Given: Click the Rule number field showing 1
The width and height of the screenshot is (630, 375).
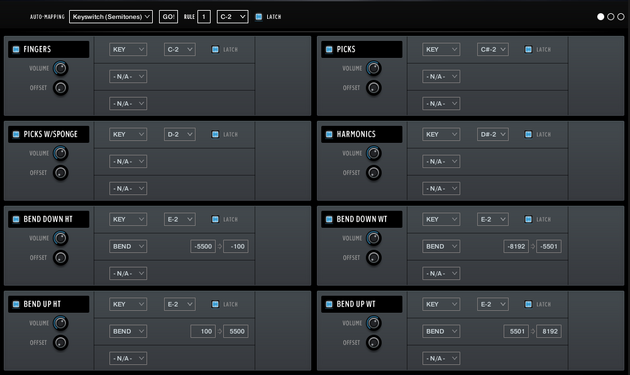Looking at the screenshot, I should coord(204,17).
